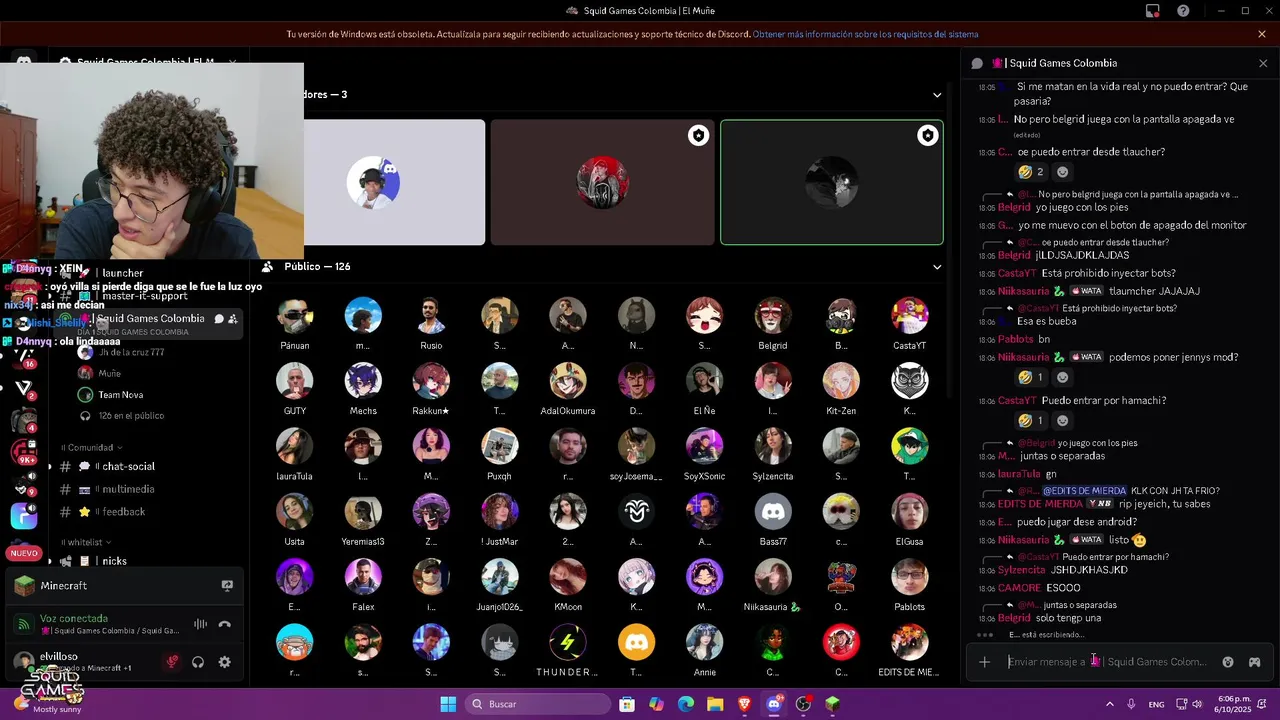
Task: Add reaction to the tlaucher question message
Action: point(1062,172)
